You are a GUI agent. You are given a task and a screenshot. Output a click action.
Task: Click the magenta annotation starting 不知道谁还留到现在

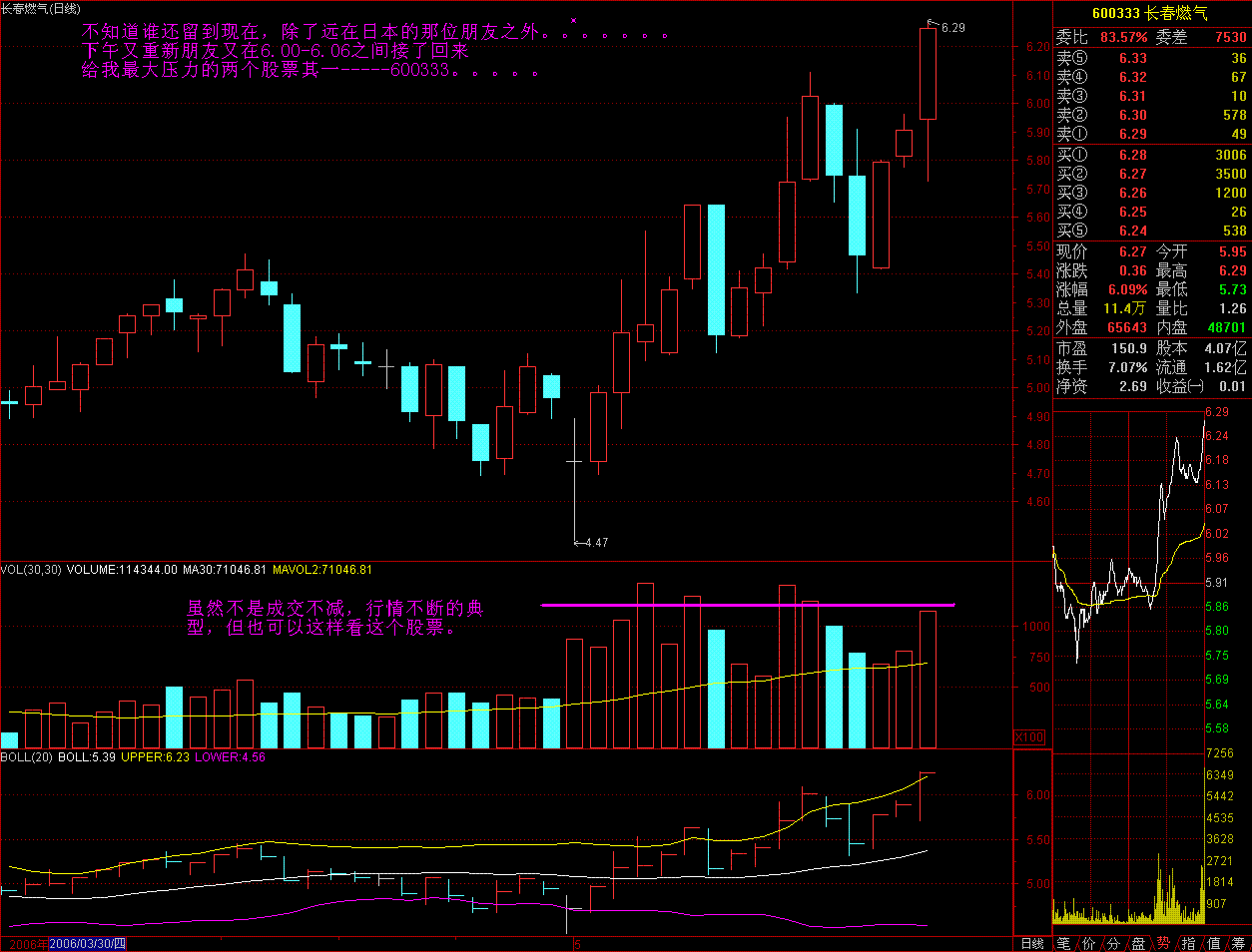coord(374,32)
